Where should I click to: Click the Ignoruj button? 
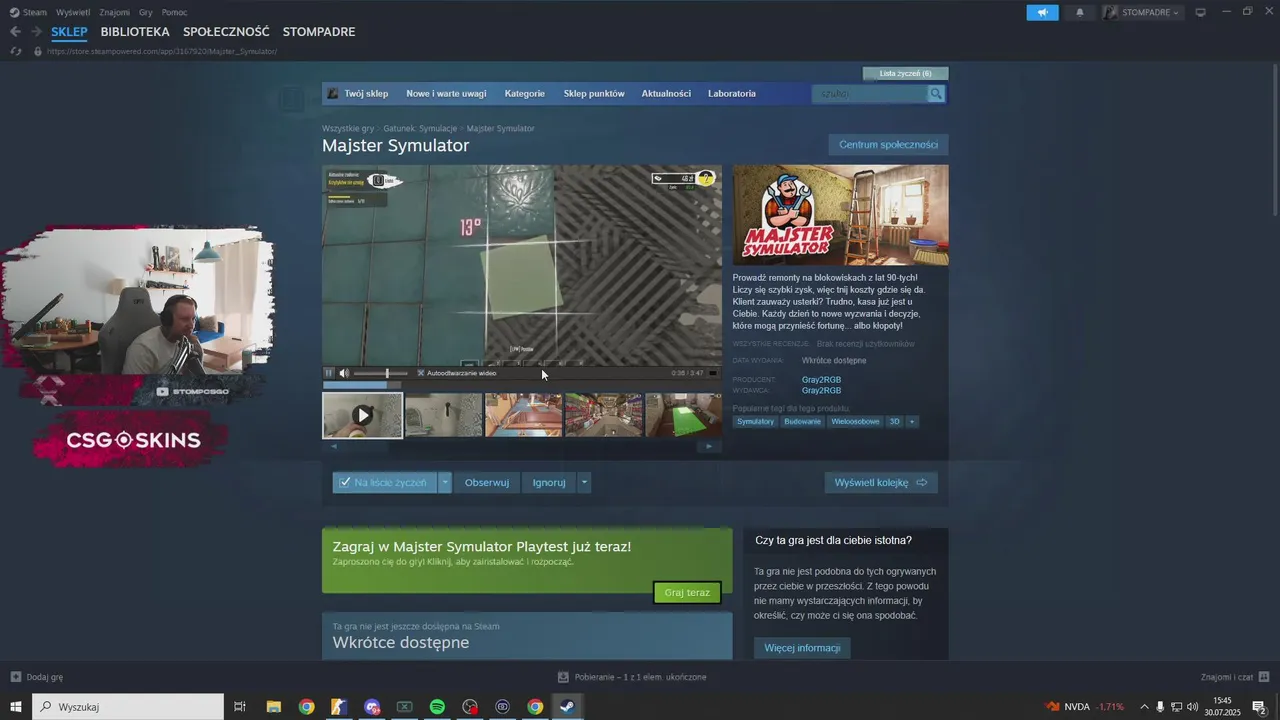(549, 482)
